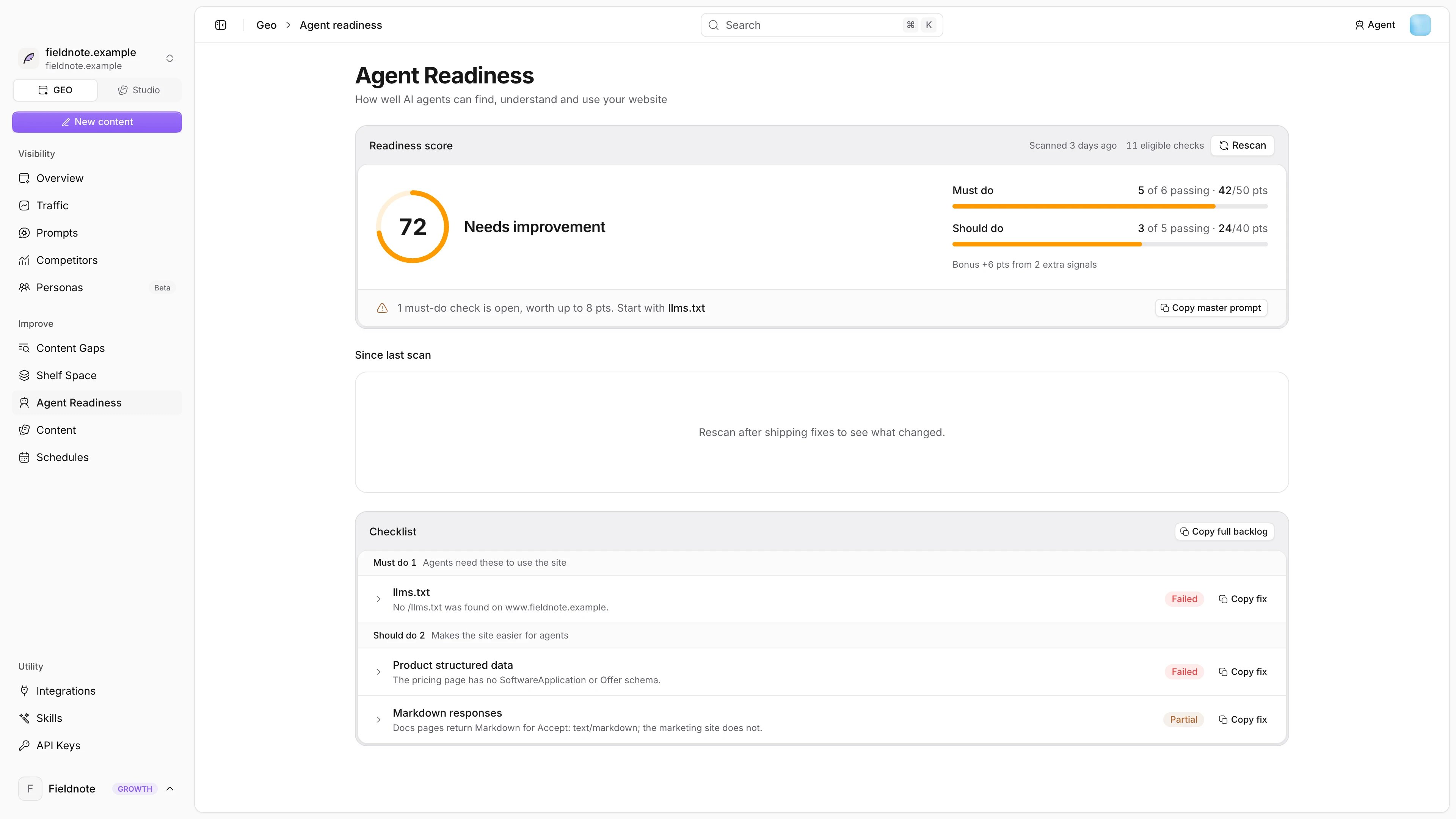Click the 72 readiness score ring
This screenshot has width=1456, height=819.
coord(413,227)
